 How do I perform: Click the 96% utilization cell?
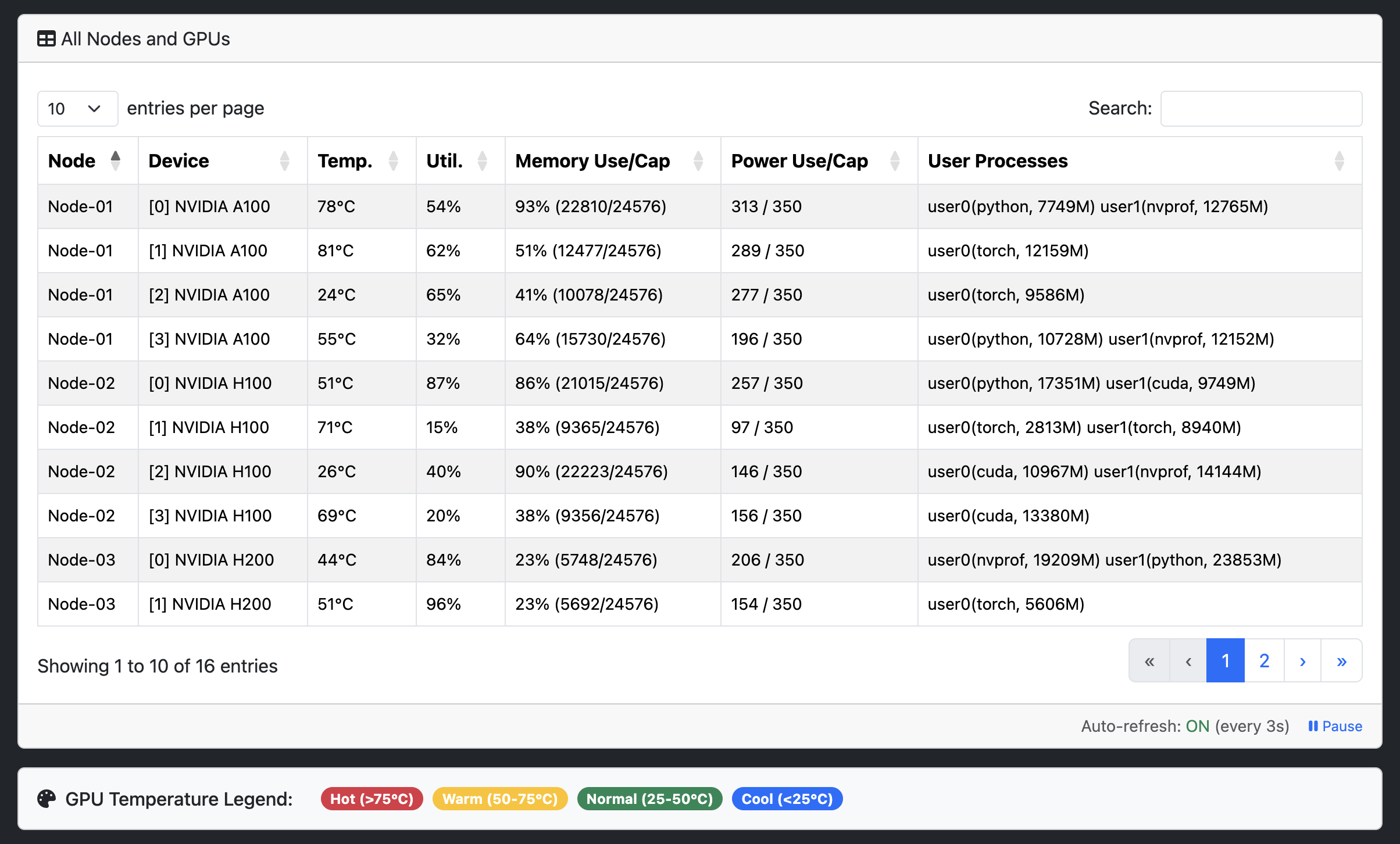[460, 604]
